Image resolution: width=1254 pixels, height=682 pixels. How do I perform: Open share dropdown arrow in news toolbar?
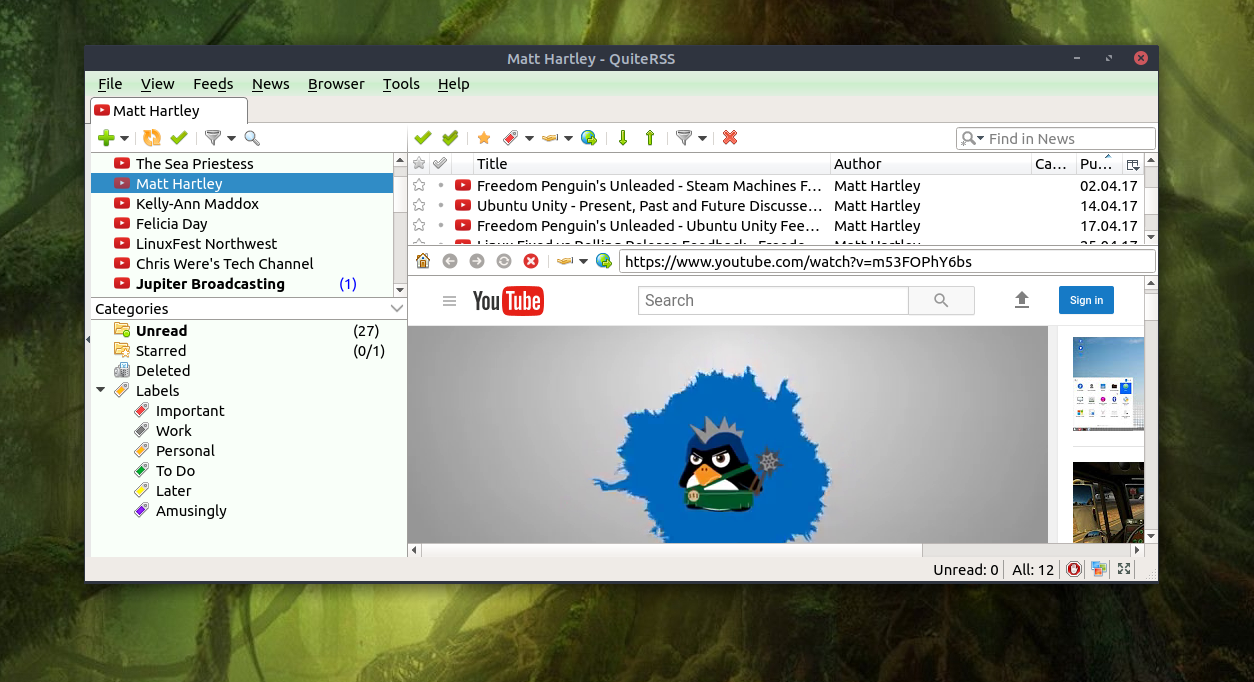(x=568, y=138)
